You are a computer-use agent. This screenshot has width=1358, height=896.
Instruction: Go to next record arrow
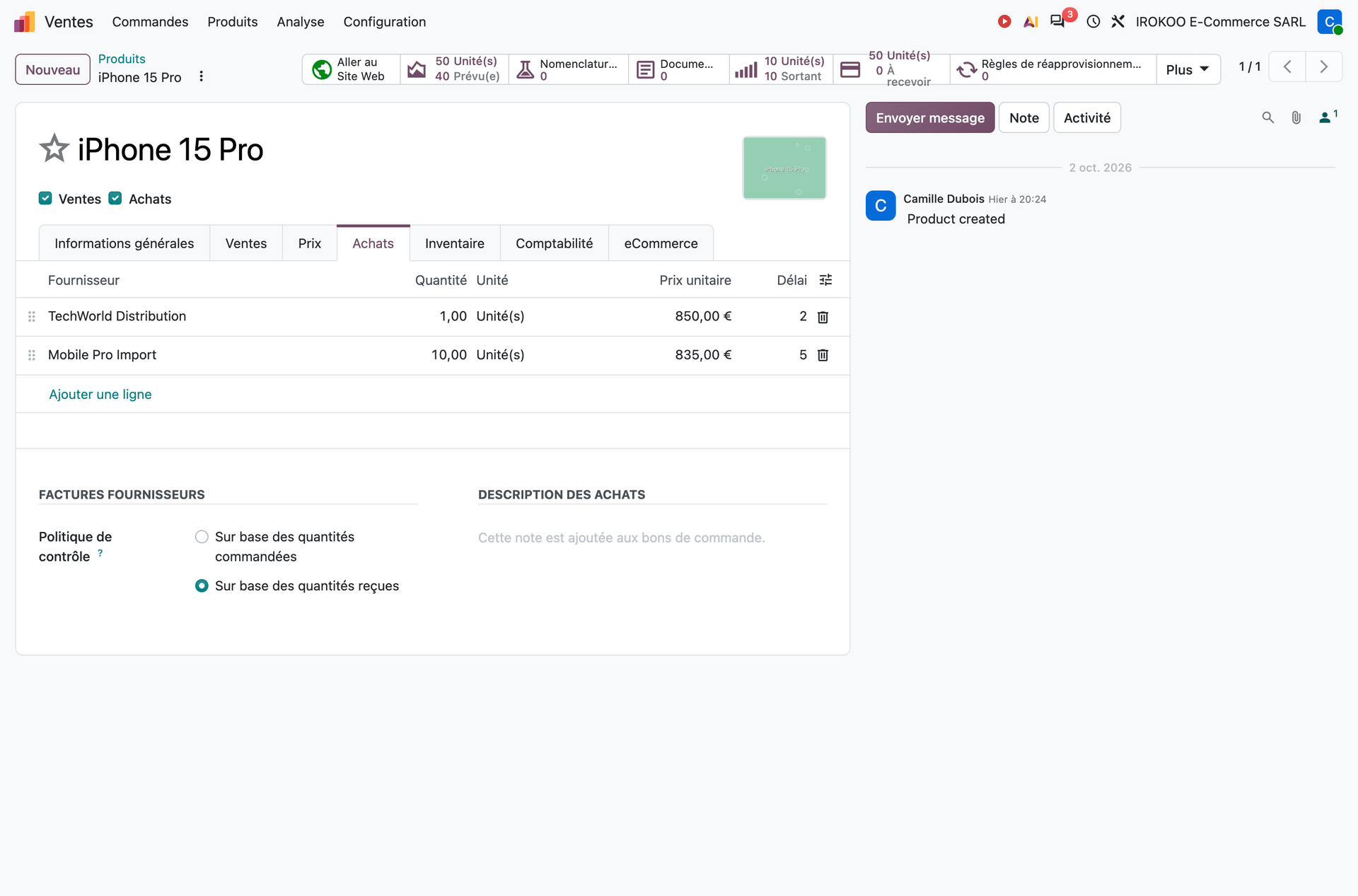tap(1324, 67)
